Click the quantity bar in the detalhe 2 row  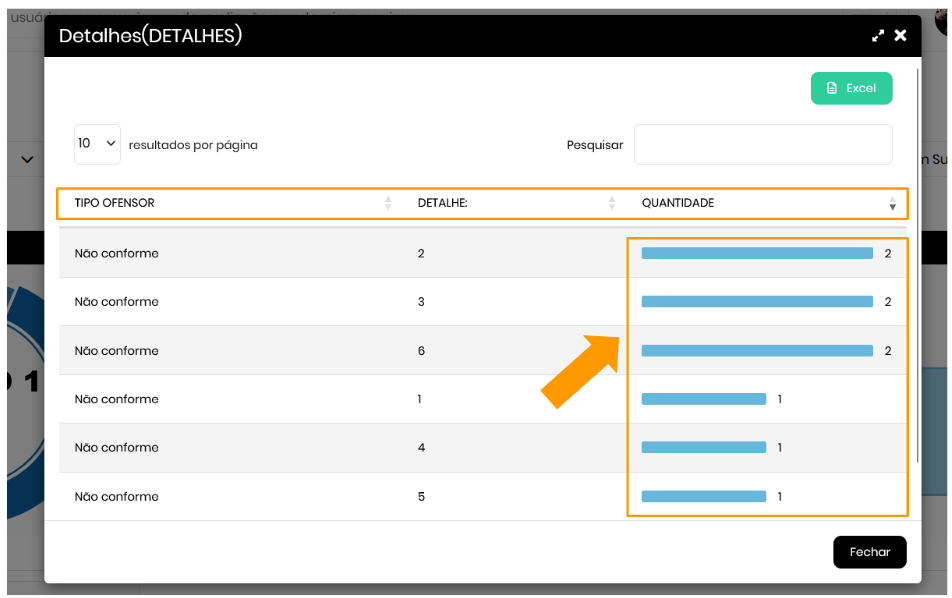click(756, 253)
